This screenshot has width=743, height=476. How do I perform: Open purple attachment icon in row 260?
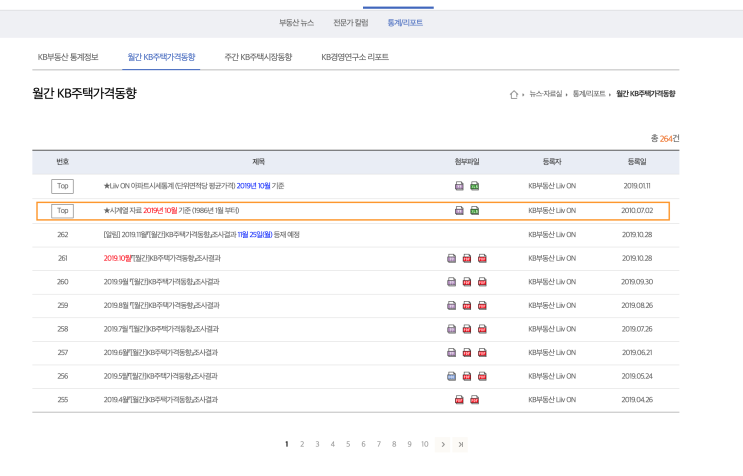[x=452, y=282]
